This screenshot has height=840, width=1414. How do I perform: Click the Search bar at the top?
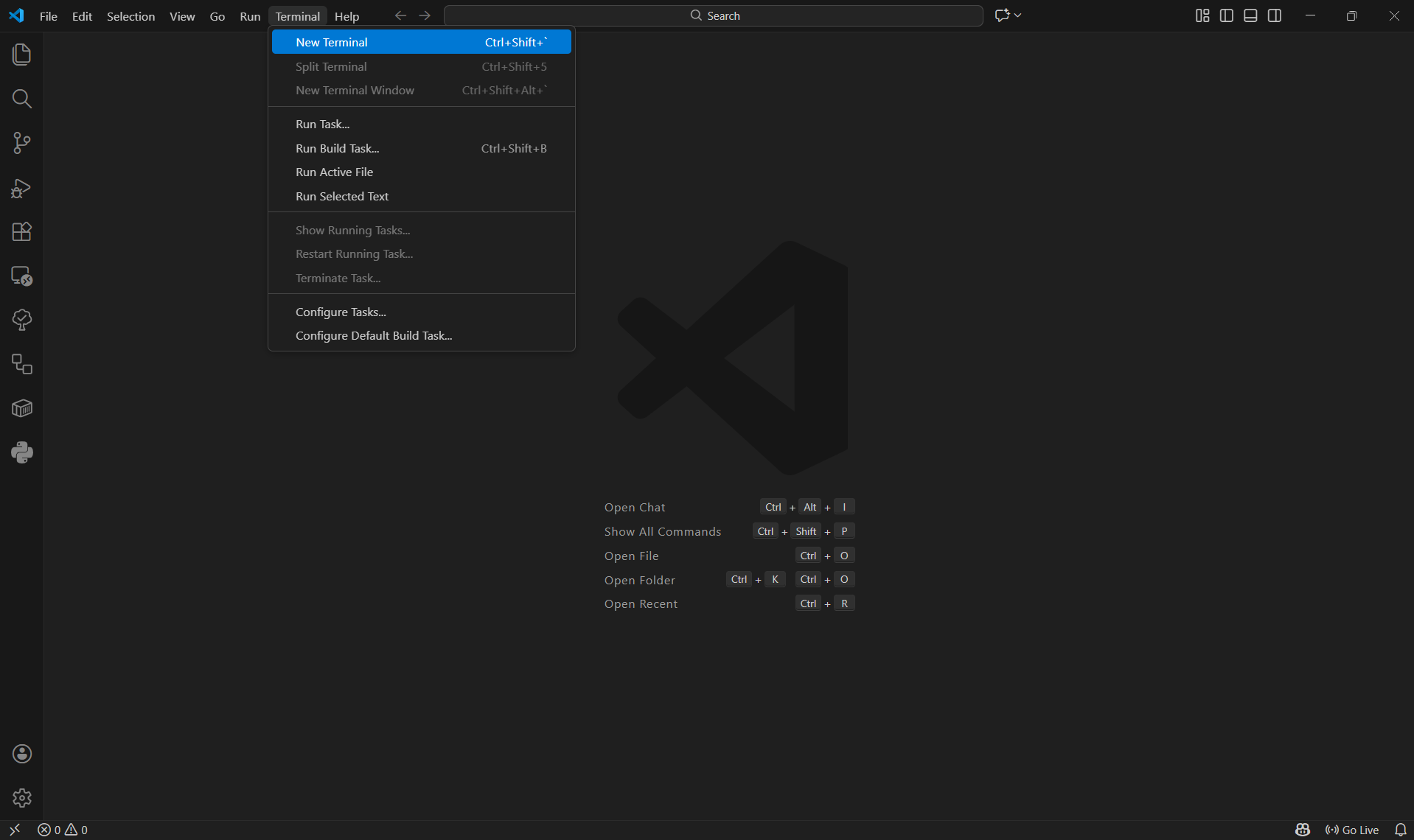pos(714,15)
